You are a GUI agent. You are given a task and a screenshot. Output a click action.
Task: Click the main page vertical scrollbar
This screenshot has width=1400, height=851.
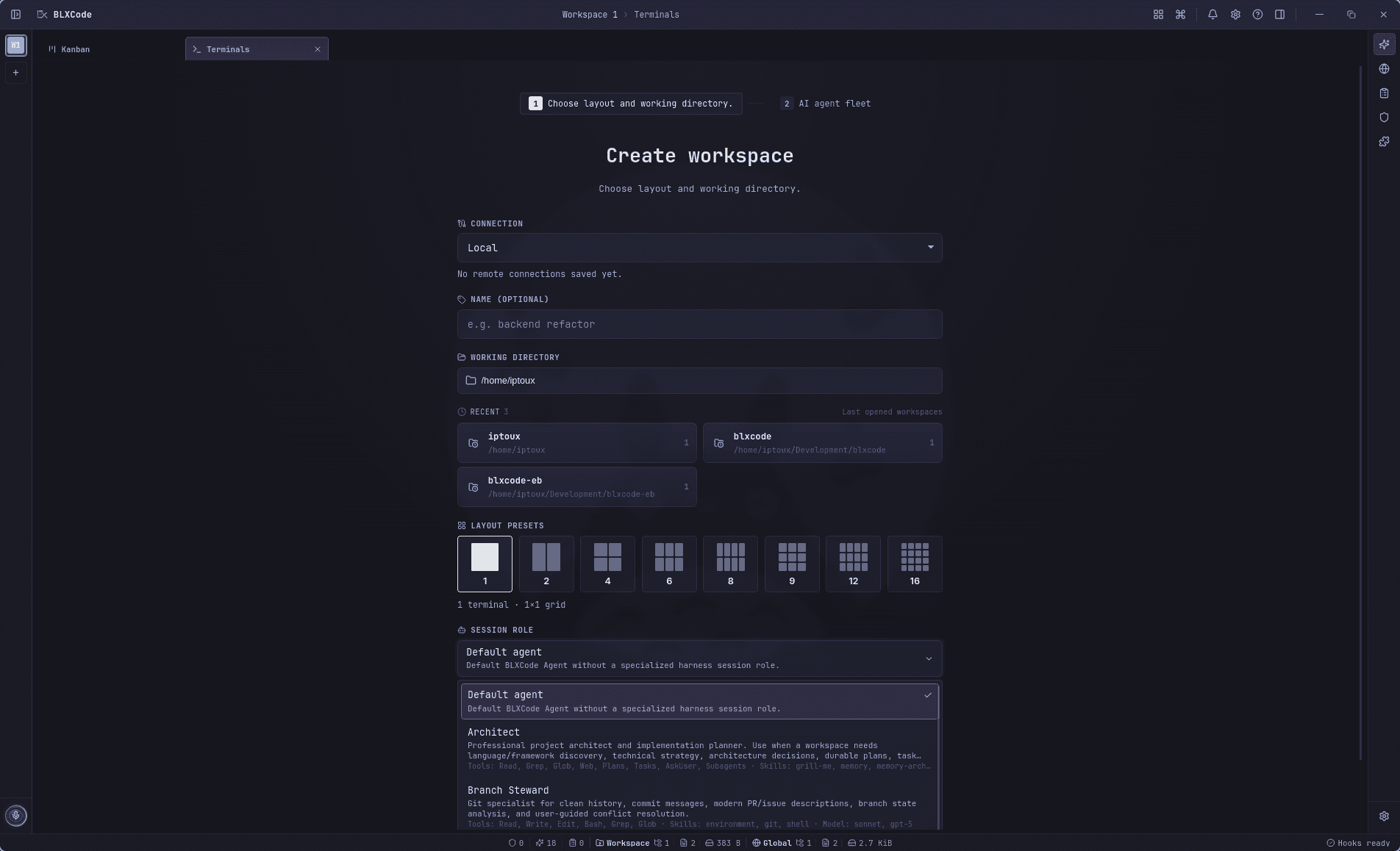[1361, 412]
